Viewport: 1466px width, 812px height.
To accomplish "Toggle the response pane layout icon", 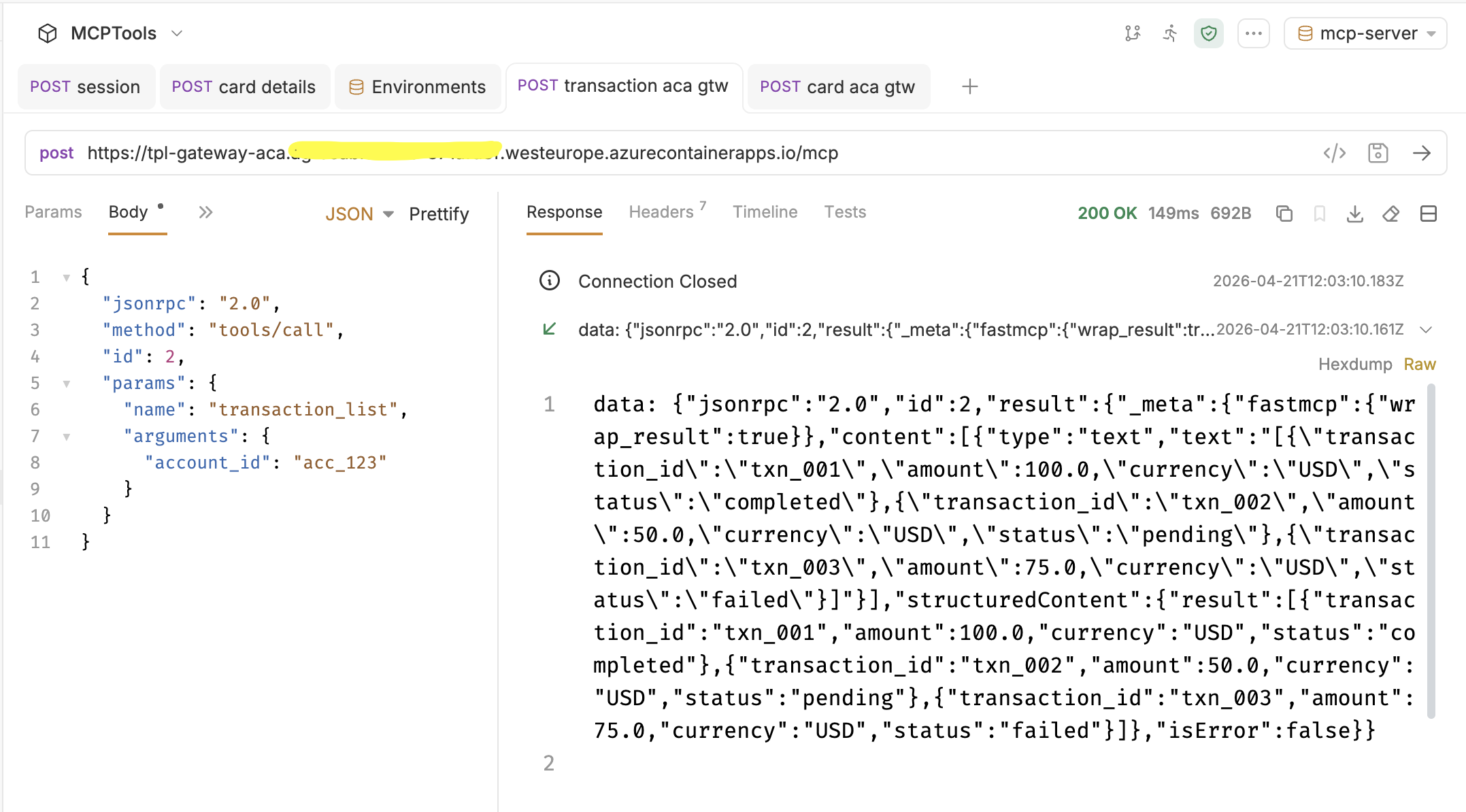I will pos(1429,214).
